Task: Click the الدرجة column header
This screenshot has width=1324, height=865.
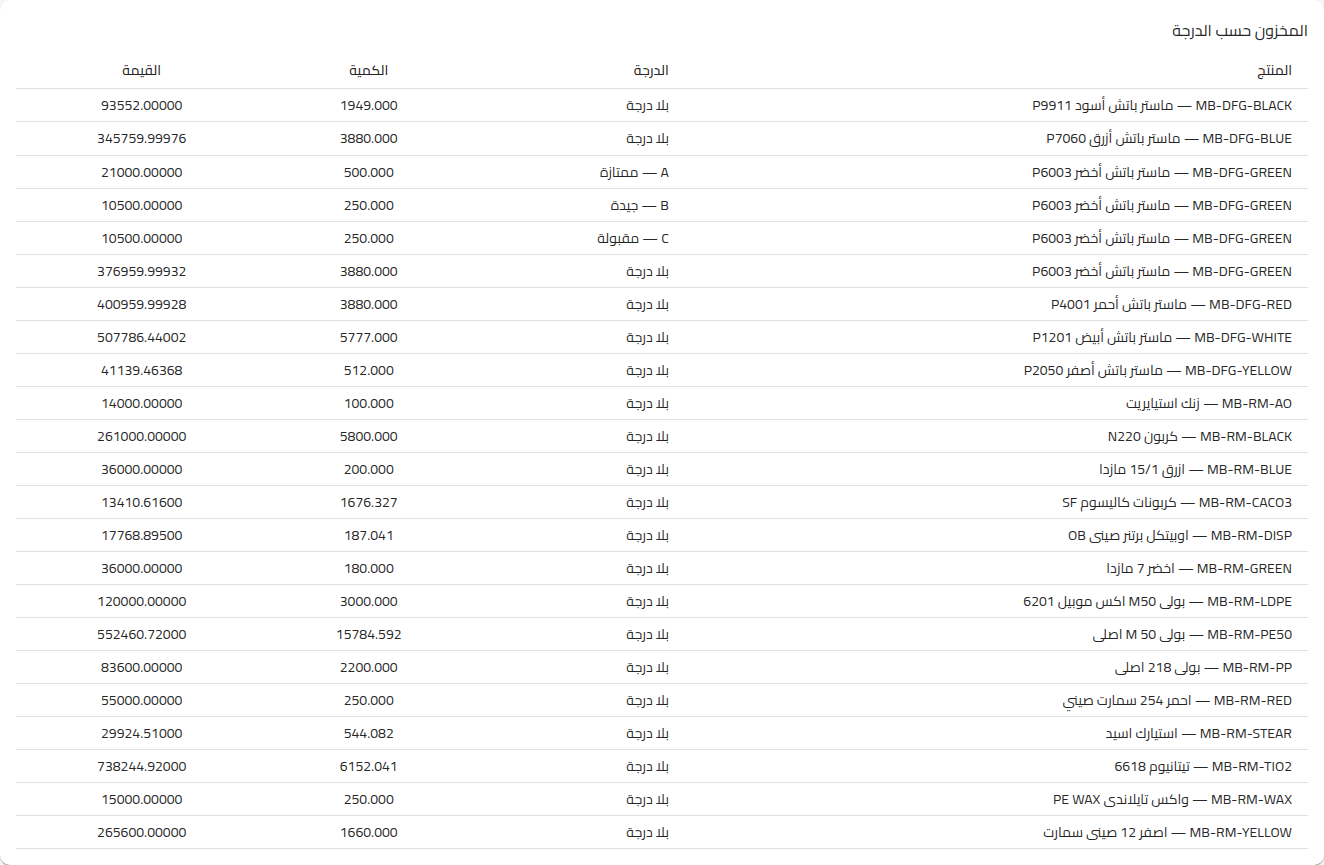Action: pos(651,71)
